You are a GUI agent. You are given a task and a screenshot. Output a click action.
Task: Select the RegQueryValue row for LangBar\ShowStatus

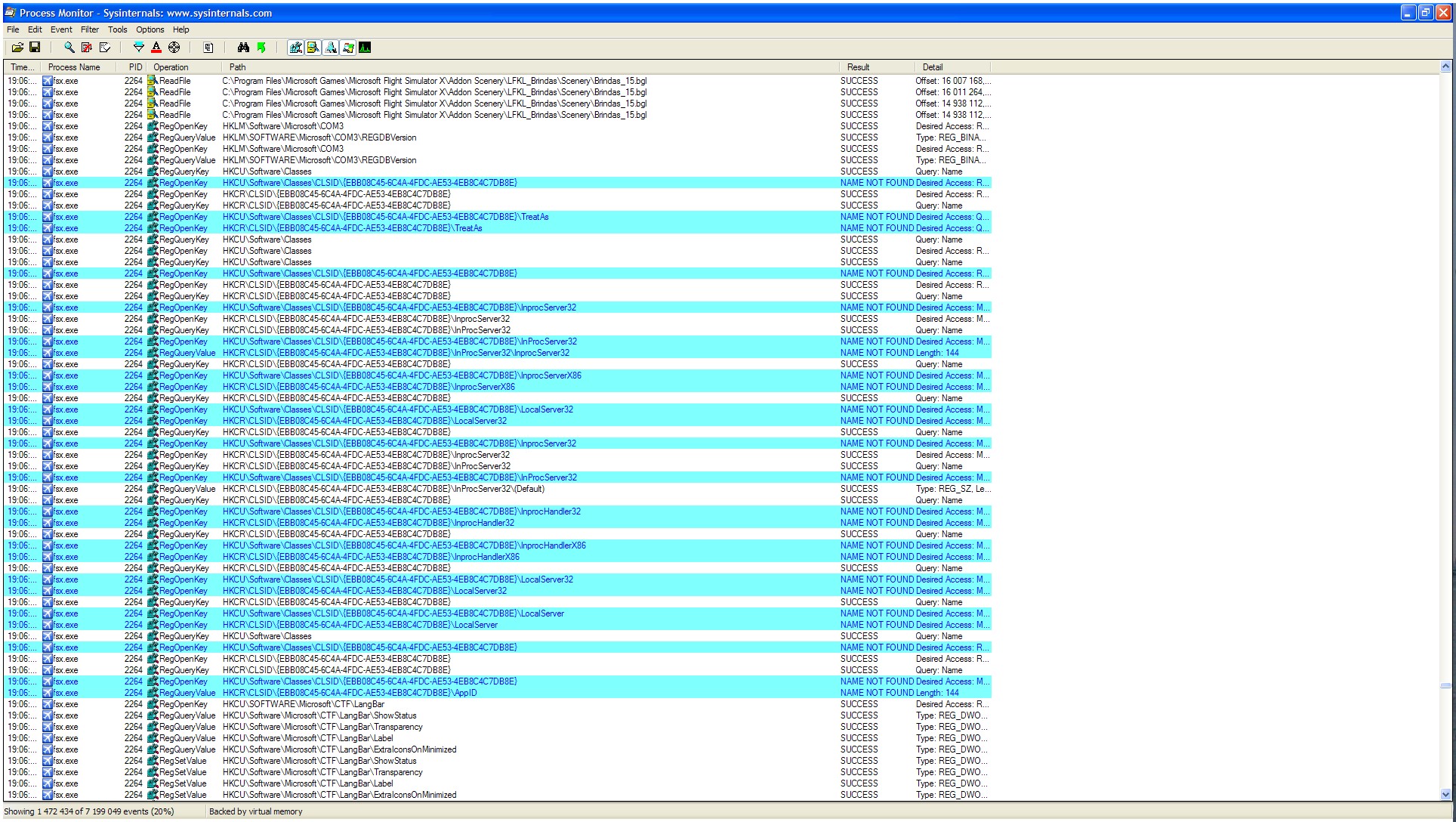pyautogui.click(x=498, y=715)
